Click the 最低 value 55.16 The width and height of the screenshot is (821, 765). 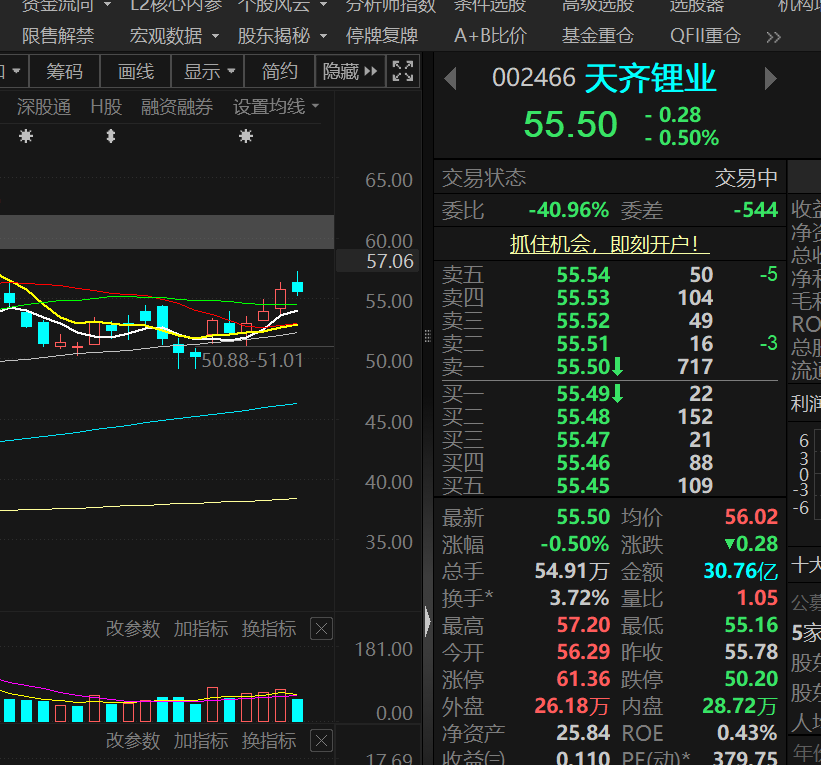751,625
